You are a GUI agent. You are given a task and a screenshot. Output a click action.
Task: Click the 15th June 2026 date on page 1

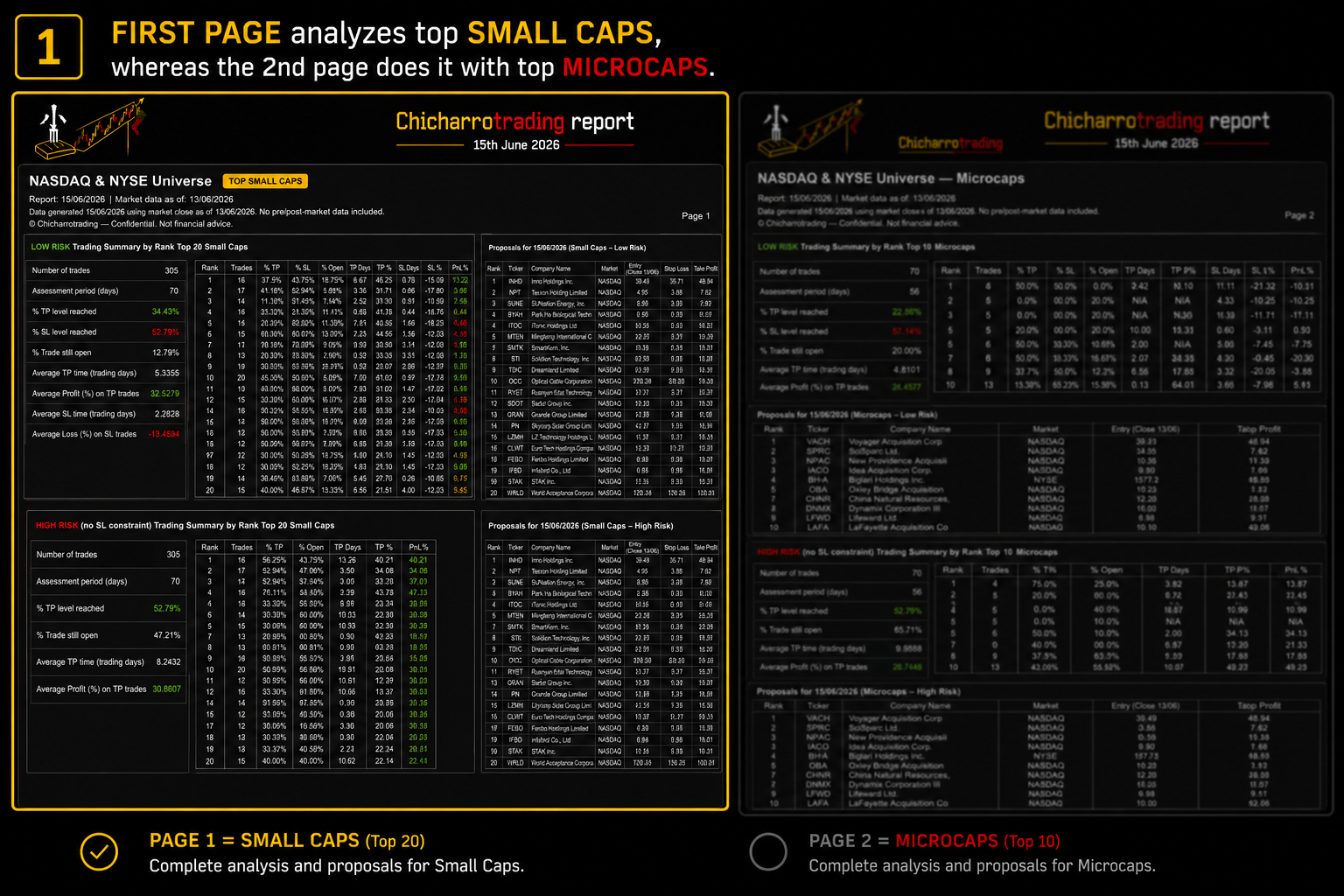click(x=516, y=145)
